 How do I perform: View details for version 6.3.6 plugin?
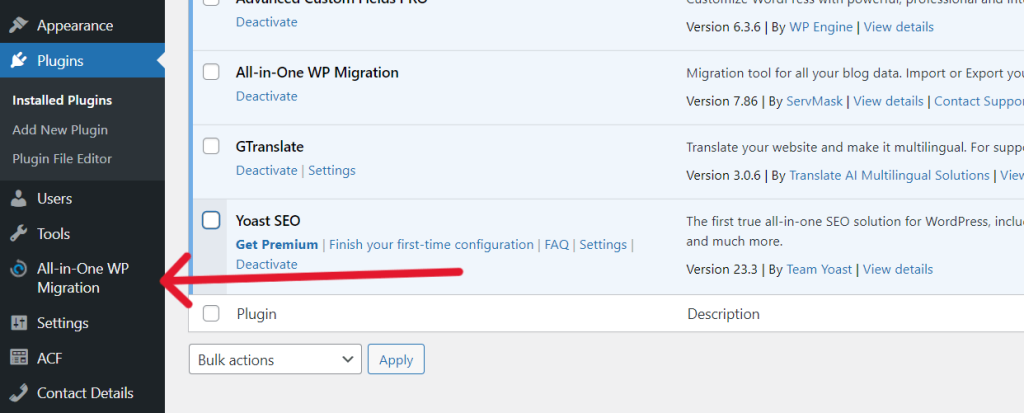point(899,27)
